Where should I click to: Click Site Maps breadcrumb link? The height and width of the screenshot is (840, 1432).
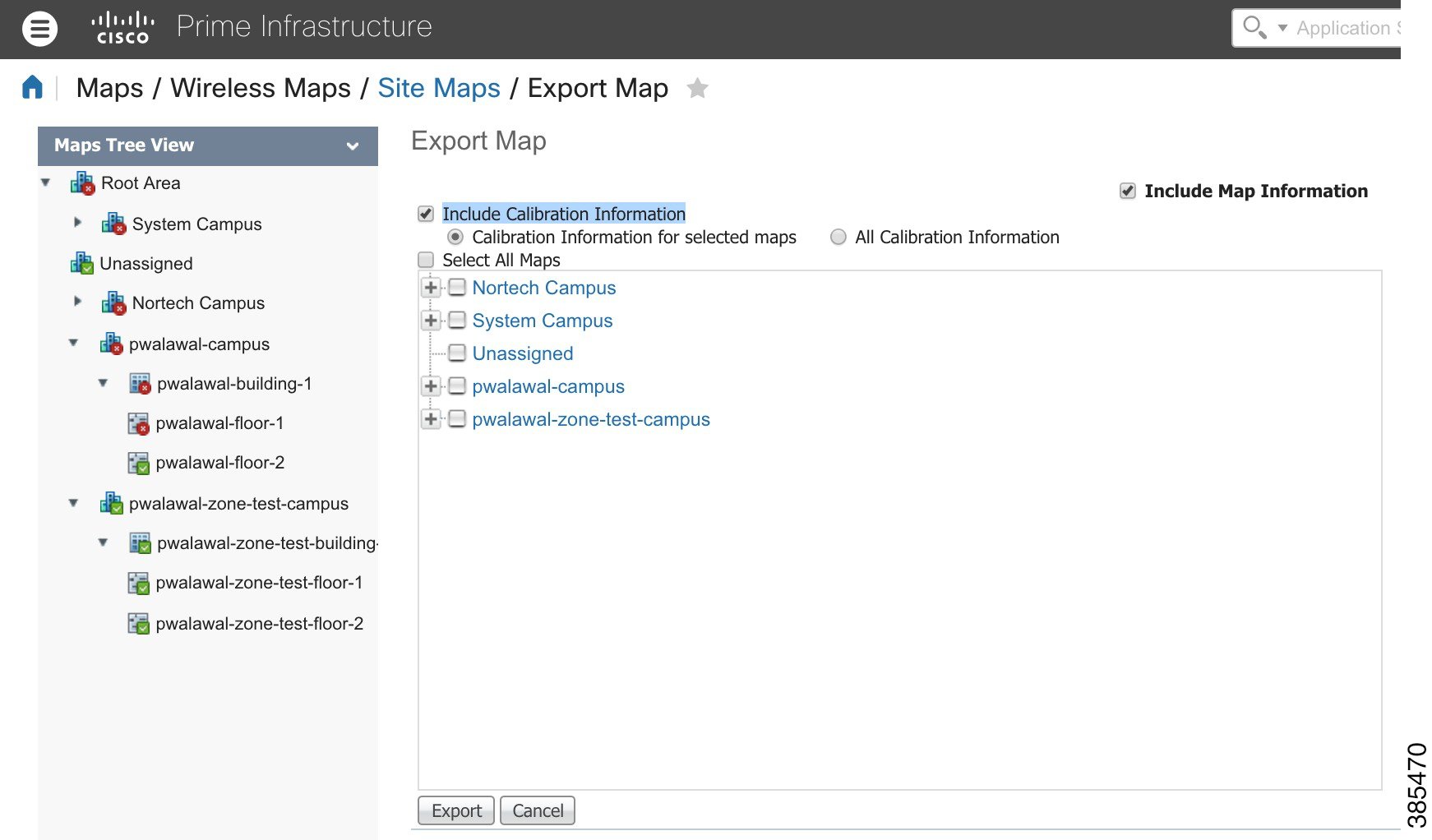click(x=439, y=88)
